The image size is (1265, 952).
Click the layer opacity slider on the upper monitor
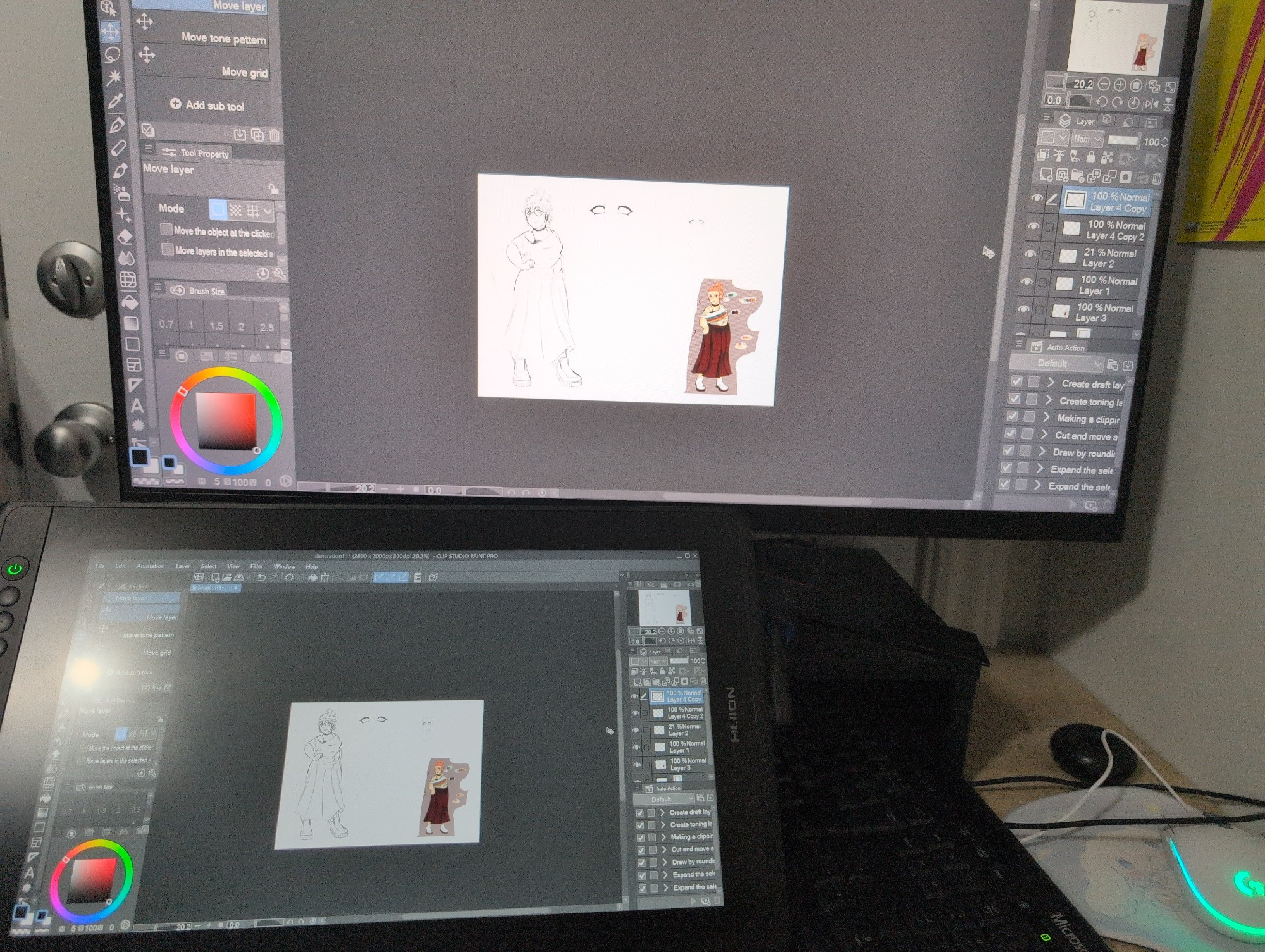tap(1123, 140)
